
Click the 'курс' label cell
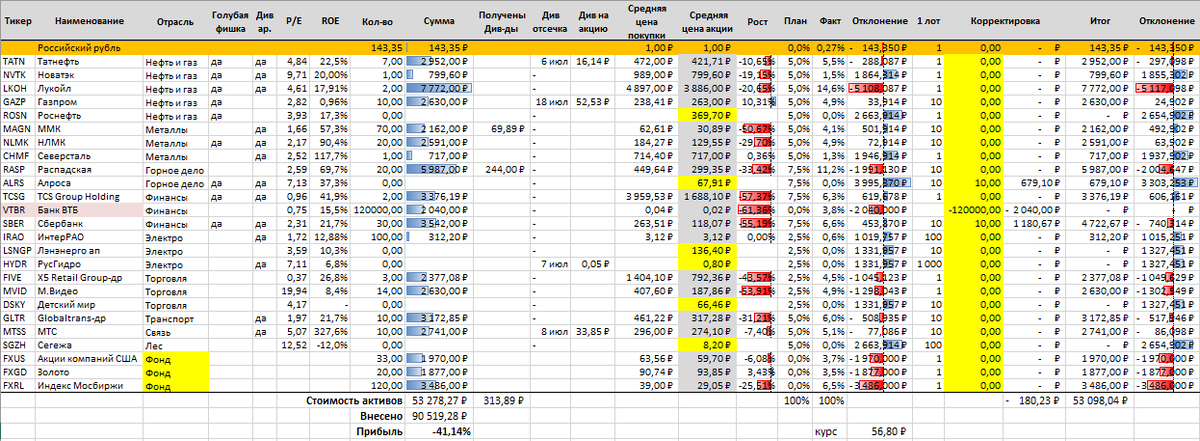pyautogui.click(x=829, y=431)
